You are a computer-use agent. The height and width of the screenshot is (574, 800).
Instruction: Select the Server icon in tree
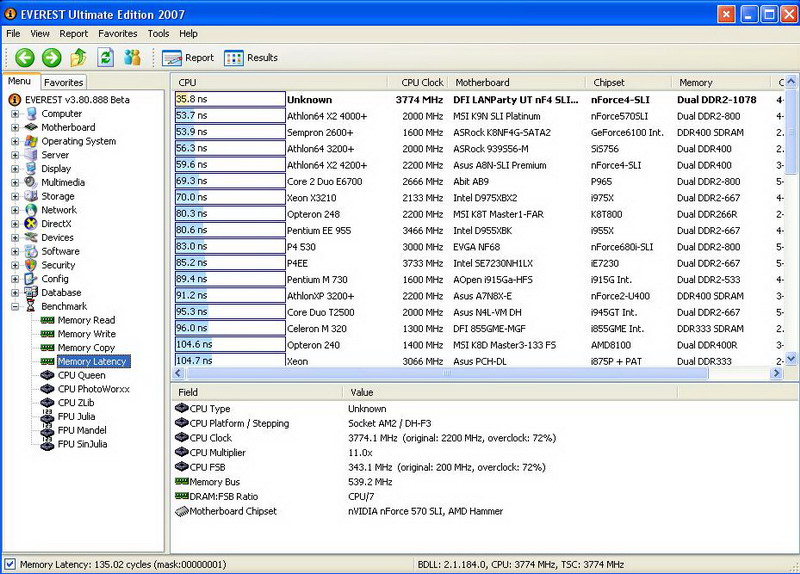pos(32,155)
